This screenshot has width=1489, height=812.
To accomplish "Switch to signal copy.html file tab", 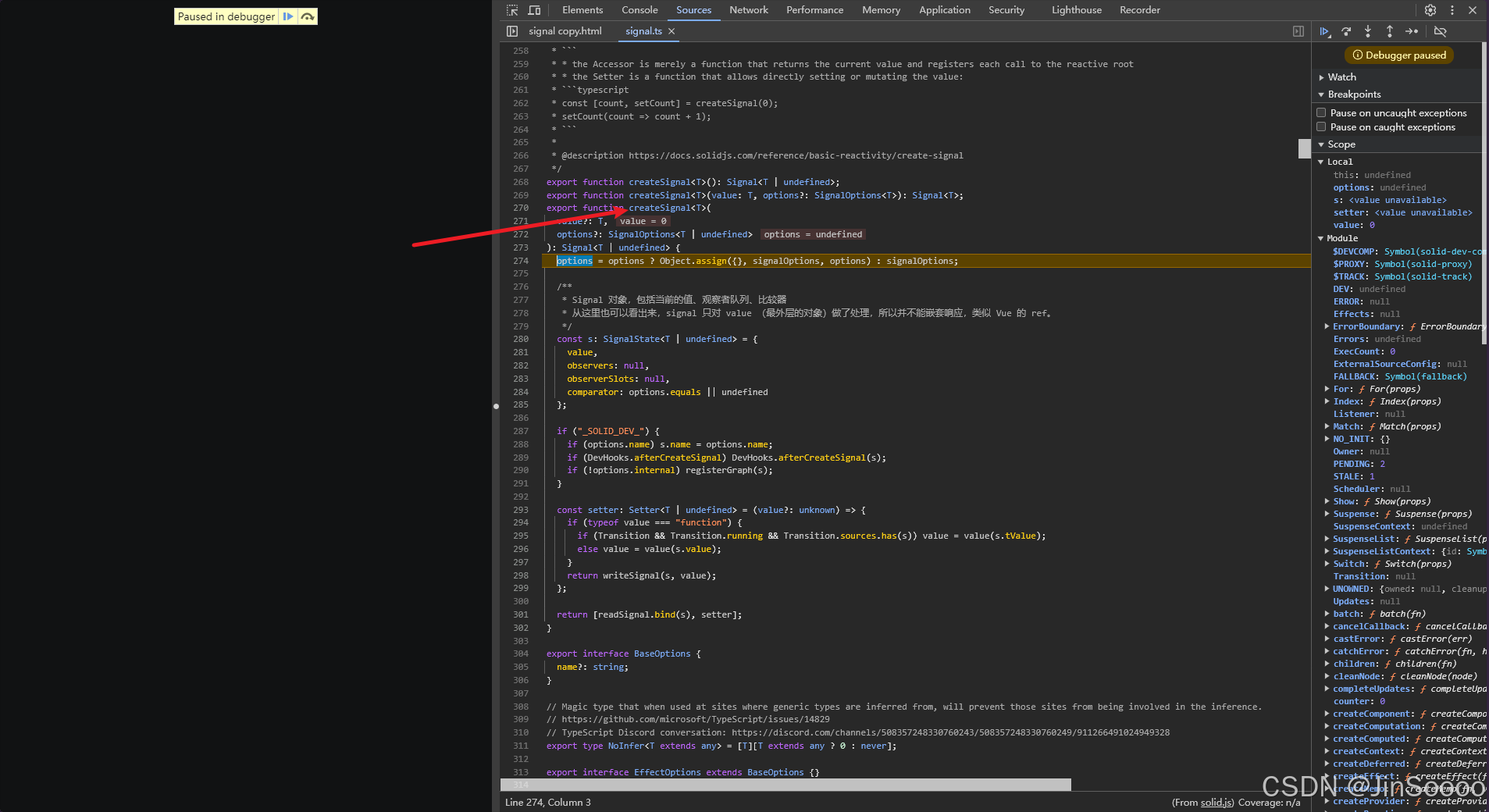I will tap(565, 31).
